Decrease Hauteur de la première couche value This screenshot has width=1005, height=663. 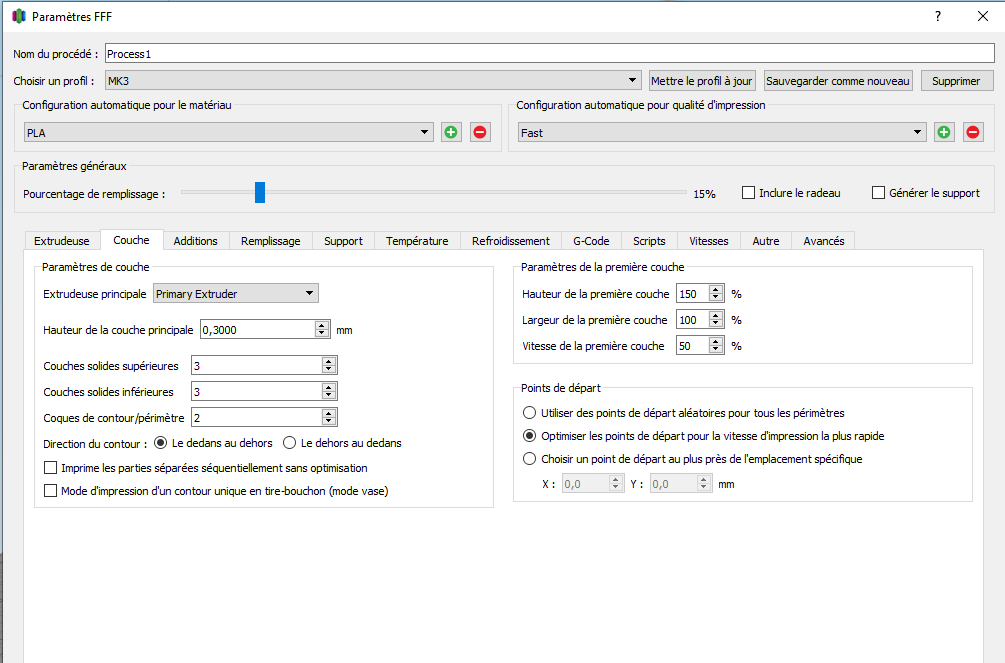[715, 298]
